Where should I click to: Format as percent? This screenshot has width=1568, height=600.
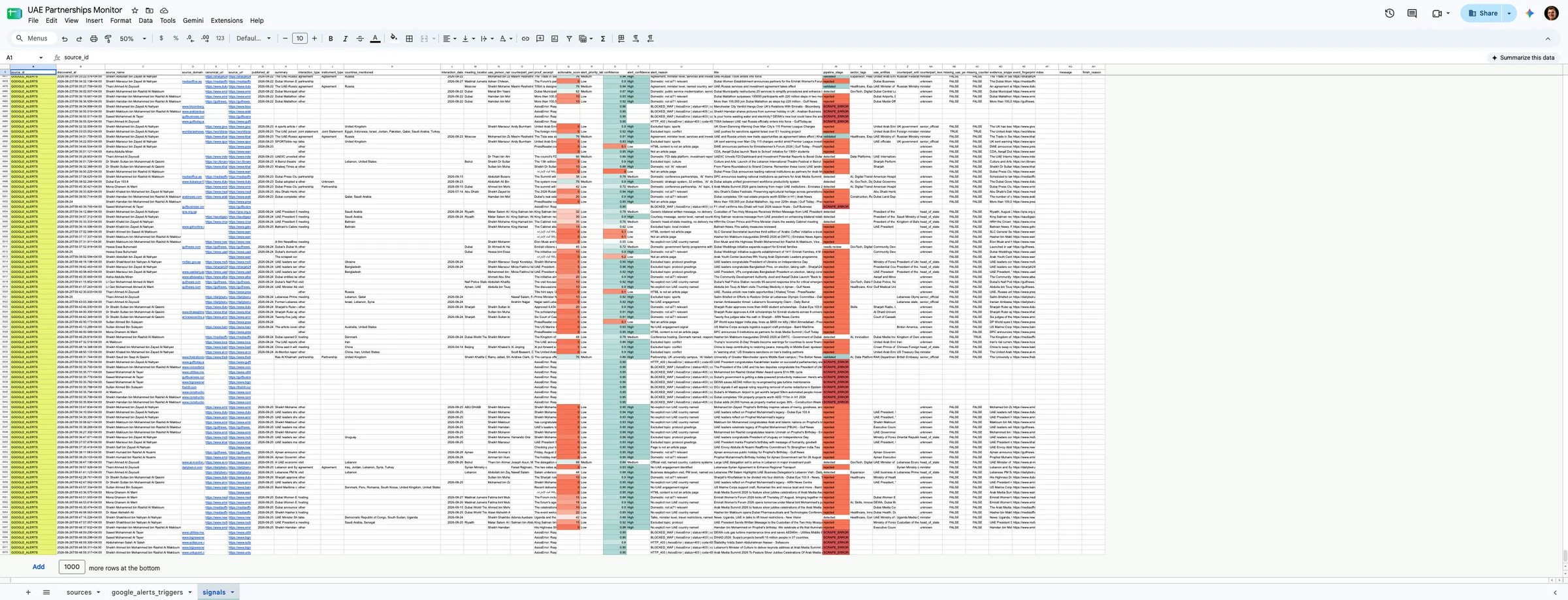click(x=176, y=39)
